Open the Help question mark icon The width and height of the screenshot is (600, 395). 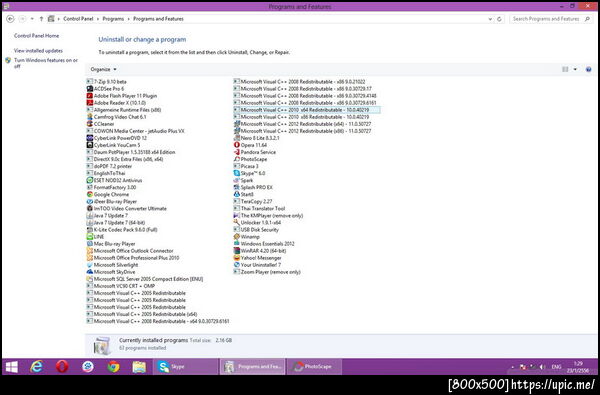coord(589,69)
